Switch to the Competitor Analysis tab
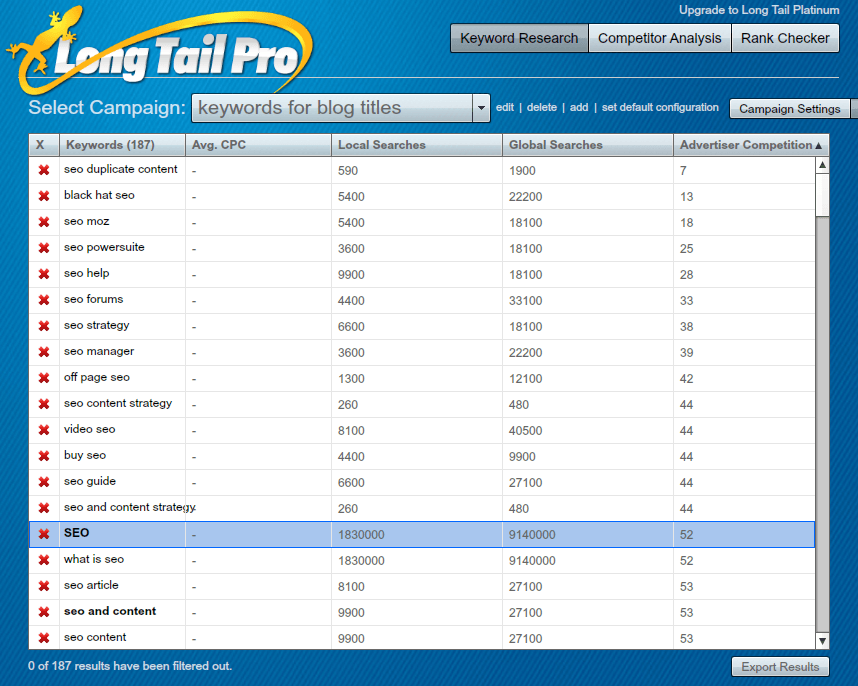This screenshot has width=858, height=686. [x=659, y=38]
